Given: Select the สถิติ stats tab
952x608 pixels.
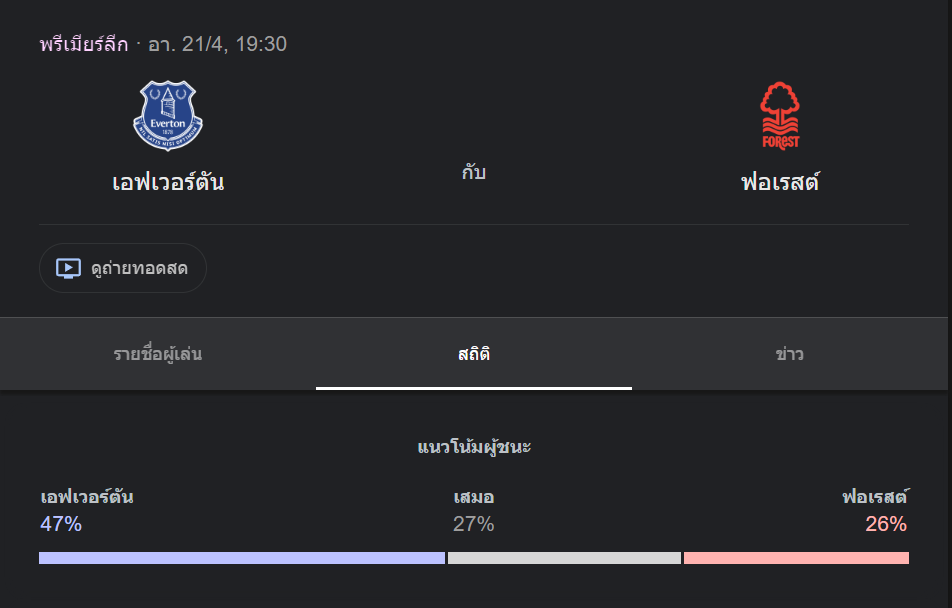Looking at the screenshot, I should coord(474,354).
